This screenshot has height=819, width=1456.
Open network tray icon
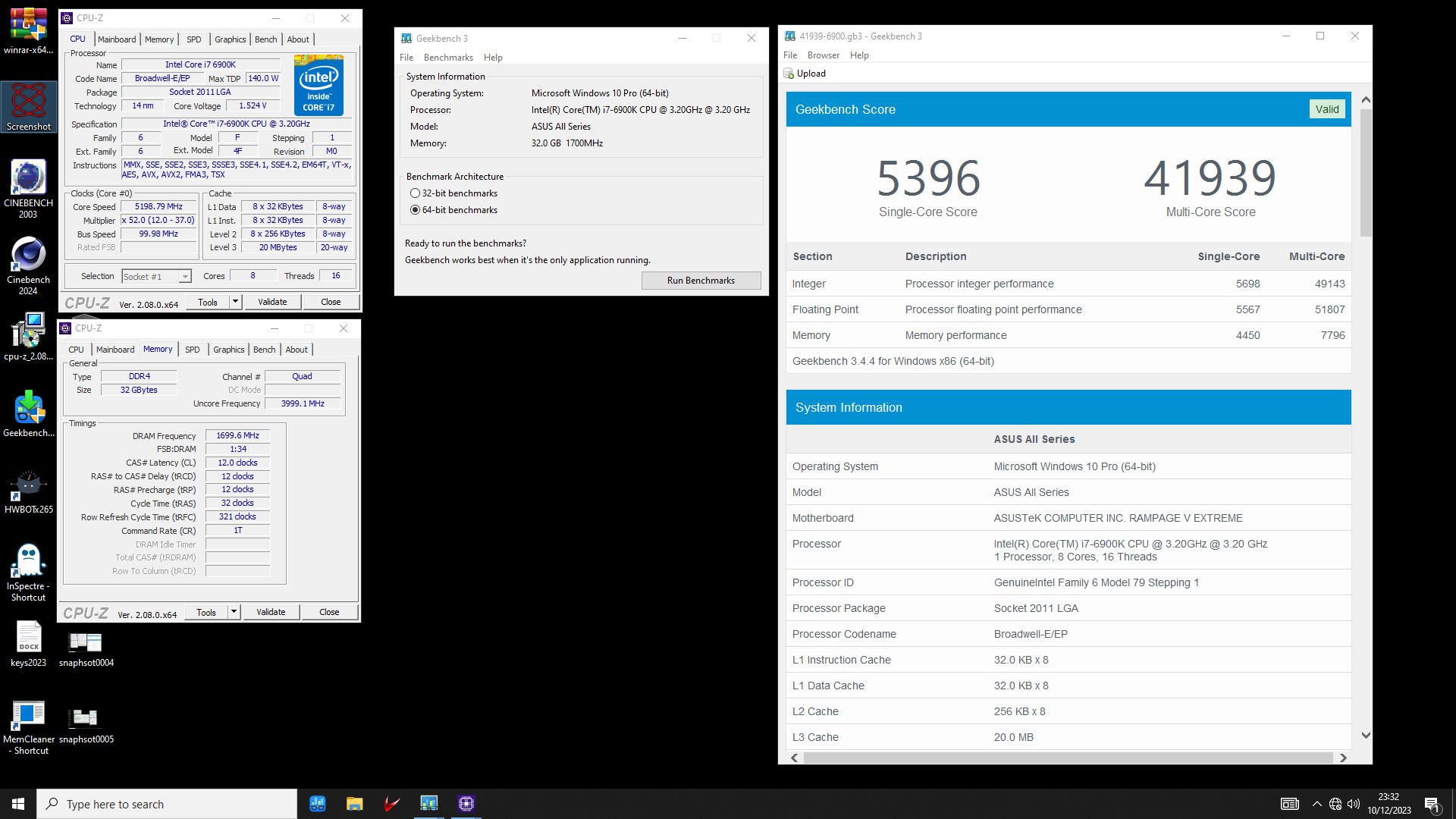(x=1335, y=804)
